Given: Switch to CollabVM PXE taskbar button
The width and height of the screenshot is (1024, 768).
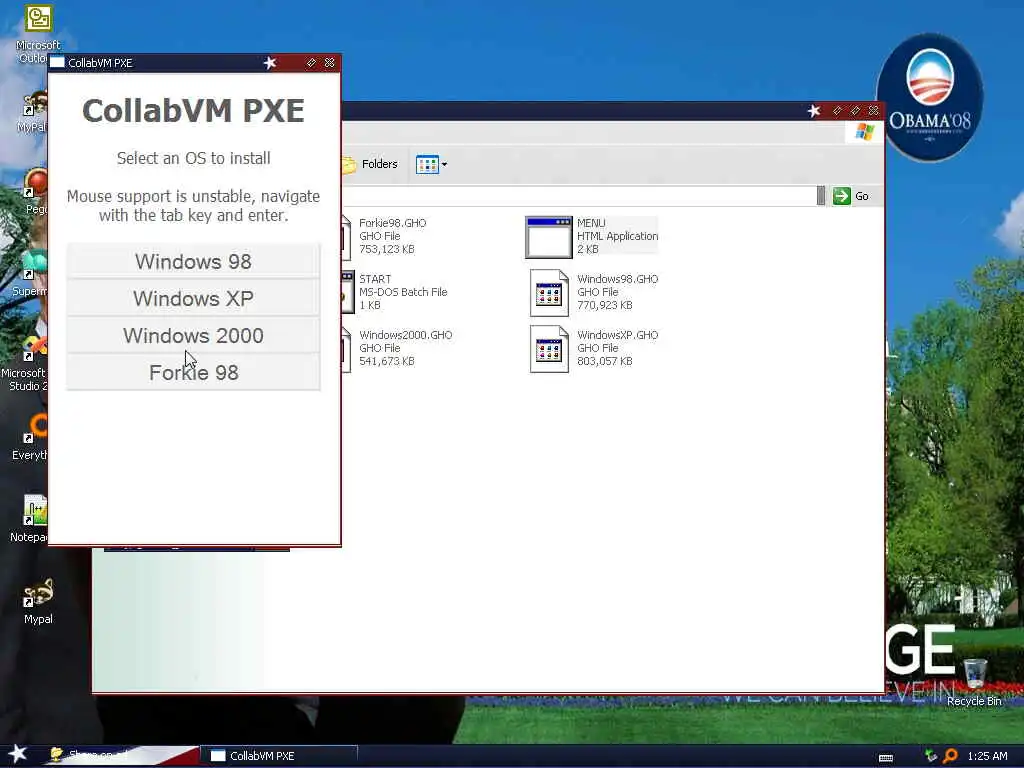Looking at the screenshot, I should pos(278,756).
